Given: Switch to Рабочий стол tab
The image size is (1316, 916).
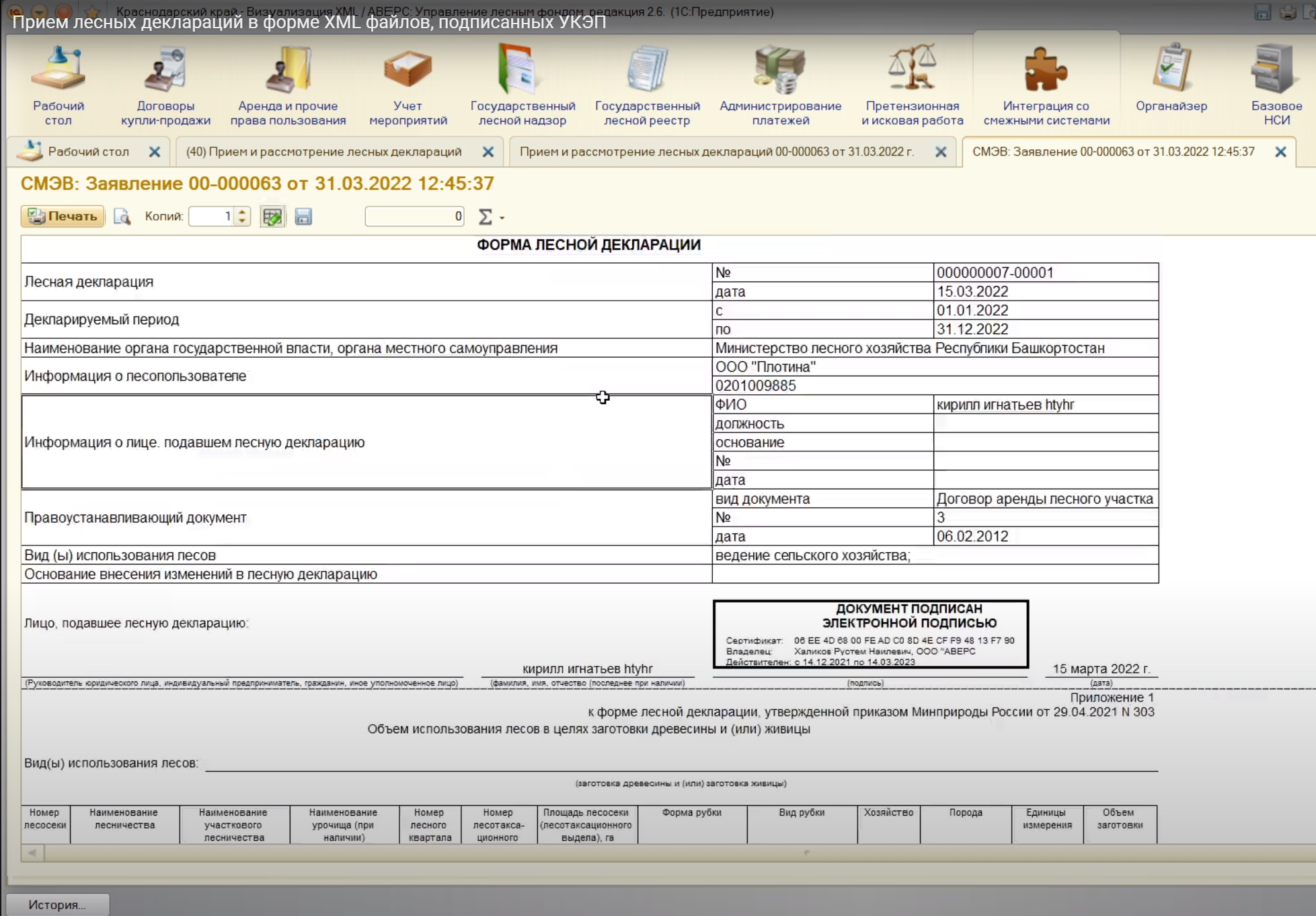Looking at the screenshot, I should 88,152.
